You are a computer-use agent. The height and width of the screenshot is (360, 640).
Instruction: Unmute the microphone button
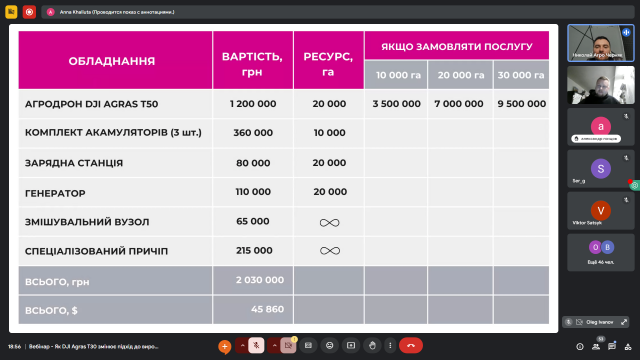[x=256, y=346]
